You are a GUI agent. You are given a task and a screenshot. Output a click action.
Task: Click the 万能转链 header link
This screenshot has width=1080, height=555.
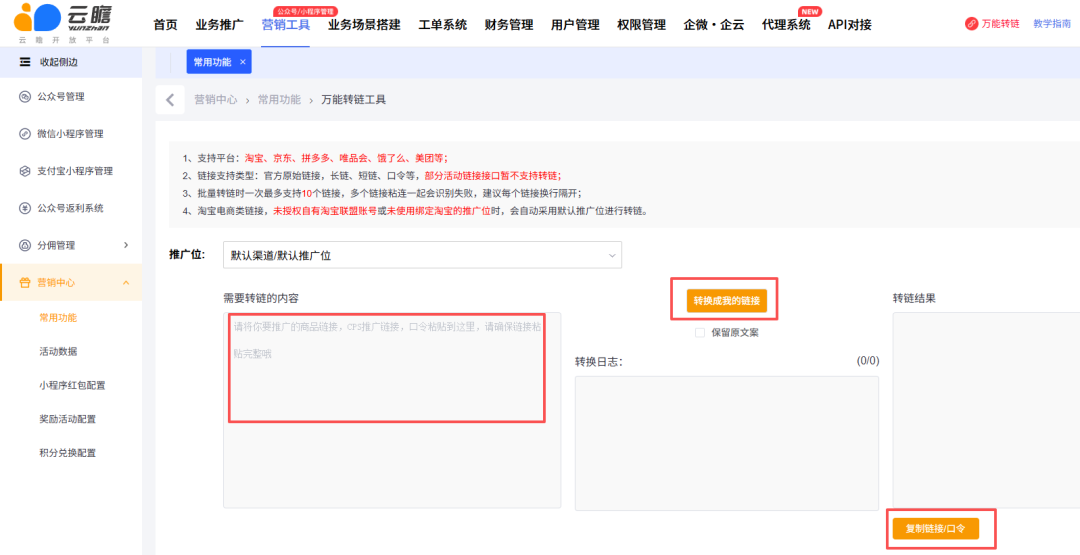pyautogui.click(x=1000, y=23)
